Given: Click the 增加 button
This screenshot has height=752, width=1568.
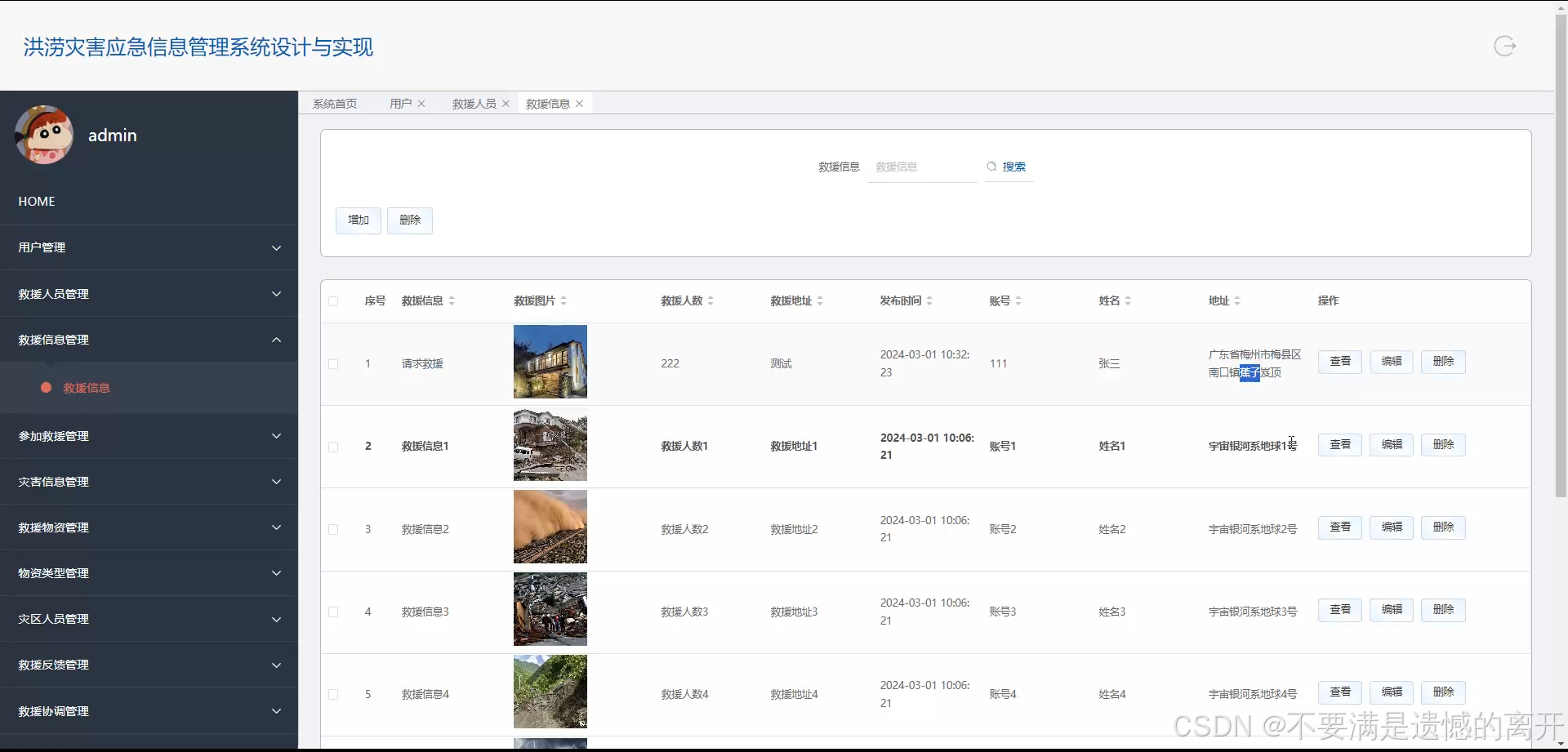Looking at the screenshot, I should pyautogui.click(x=359, y=220).
